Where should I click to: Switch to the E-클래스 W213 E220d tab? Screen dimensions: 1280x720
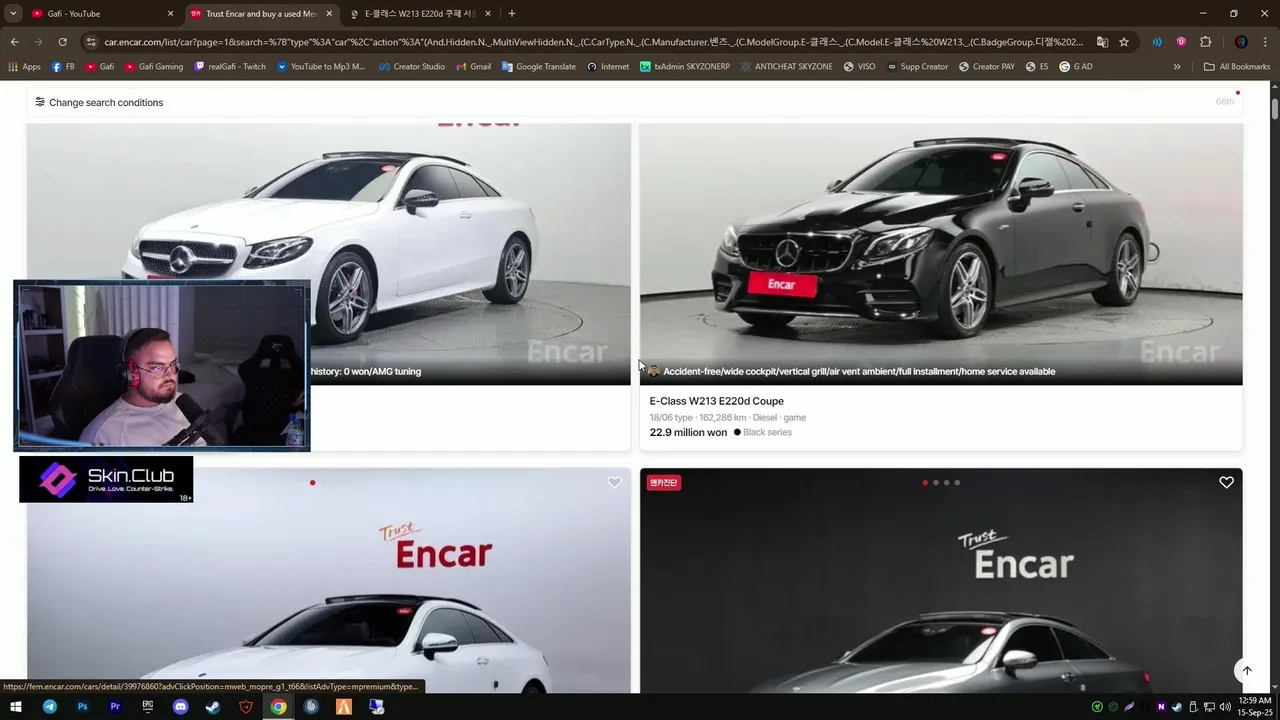[418, 14]
